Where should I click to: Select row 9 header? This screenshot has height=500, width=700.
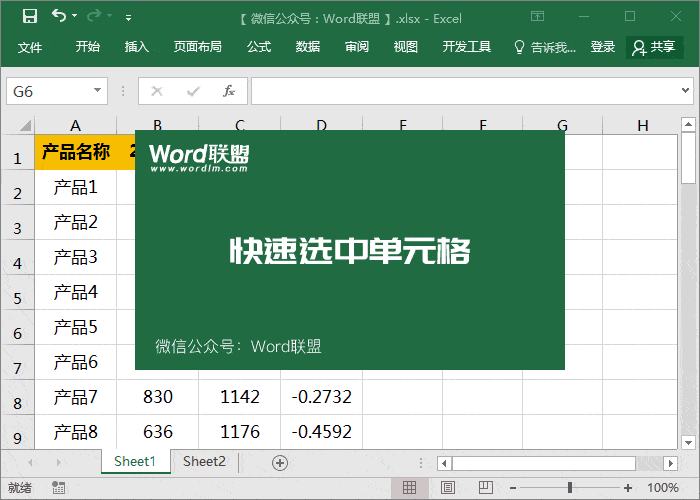click(17, 432)
